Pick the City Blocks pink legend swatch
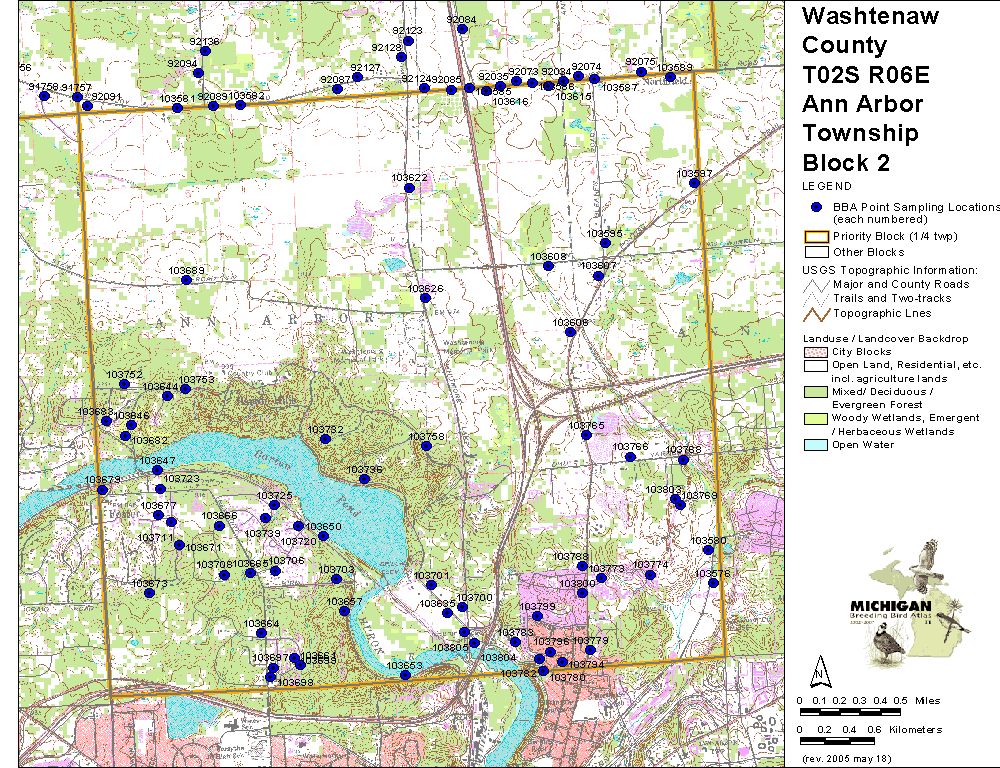 (x=815, y=352)
